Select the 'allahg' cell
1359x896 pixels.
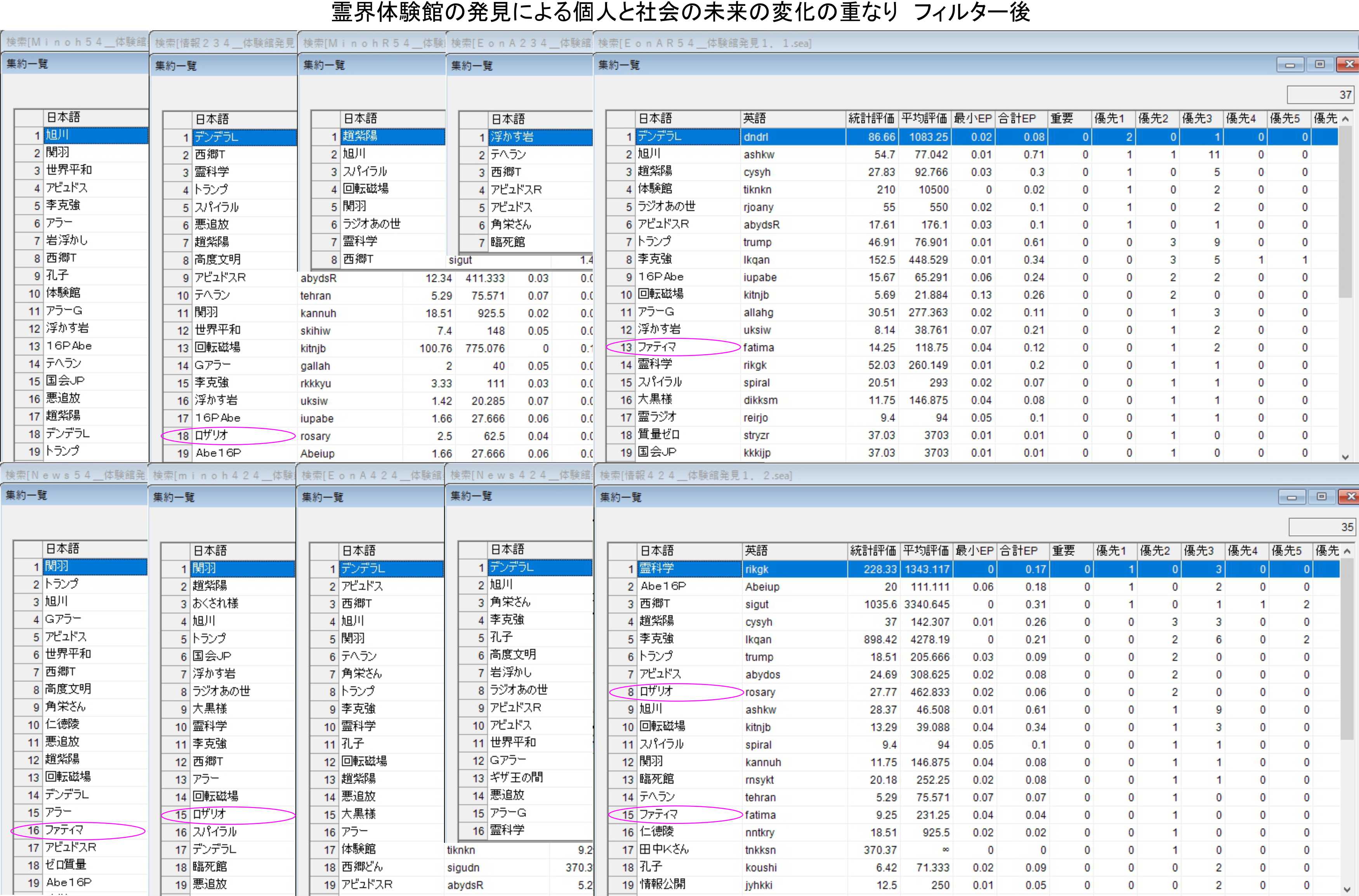pyautogui.click(x=793, y=312)
